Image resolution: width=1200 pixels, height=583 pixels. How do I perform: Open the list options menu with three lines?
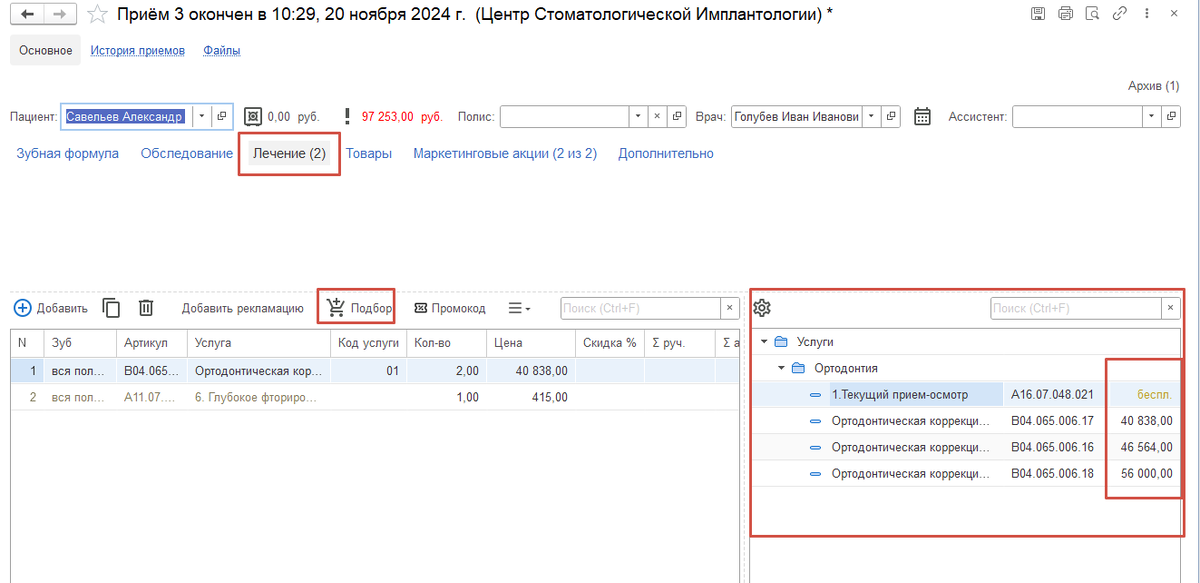[519, 308]
